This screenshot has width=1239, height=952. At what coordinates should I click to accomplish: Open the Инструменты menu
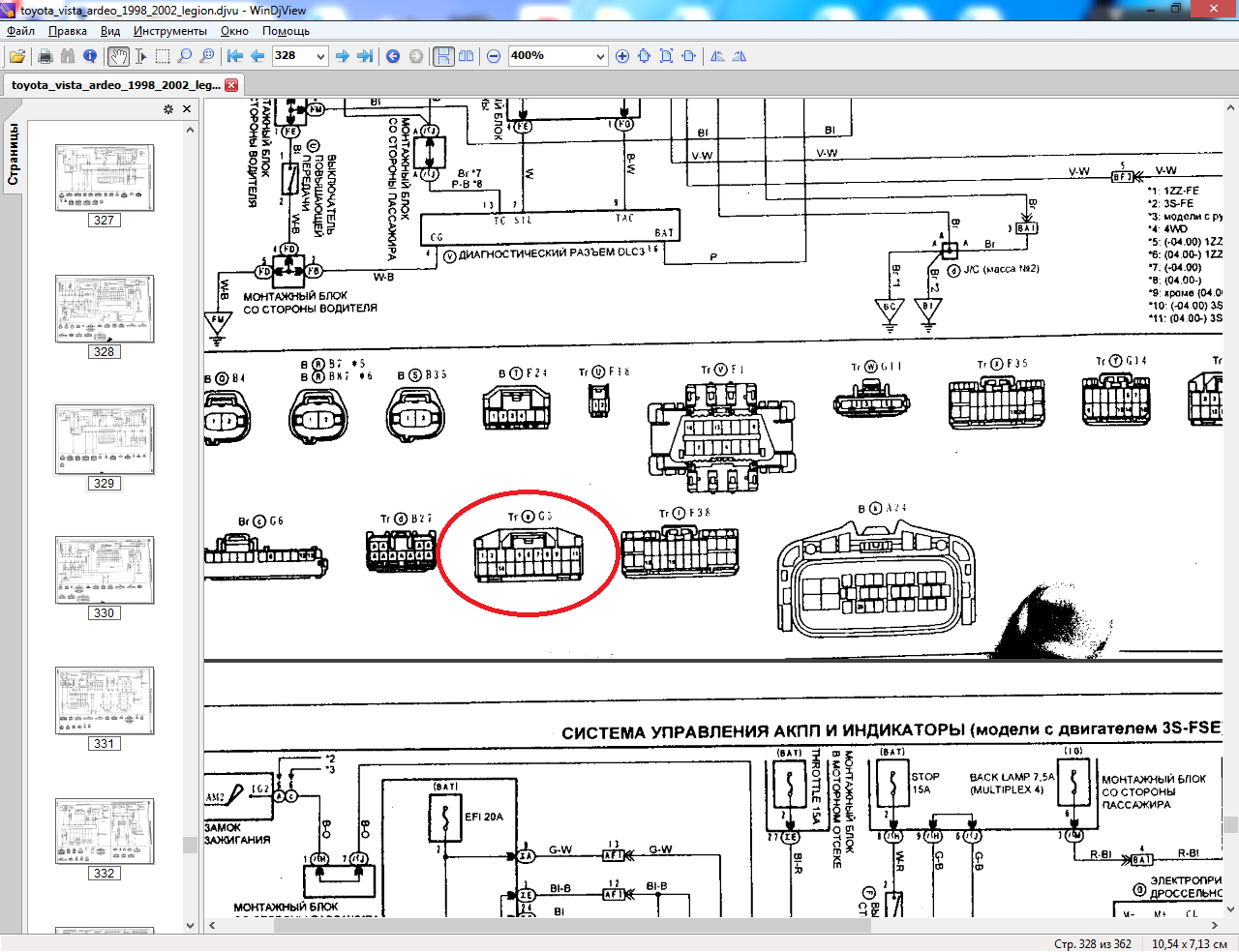(x=169, y=31)
